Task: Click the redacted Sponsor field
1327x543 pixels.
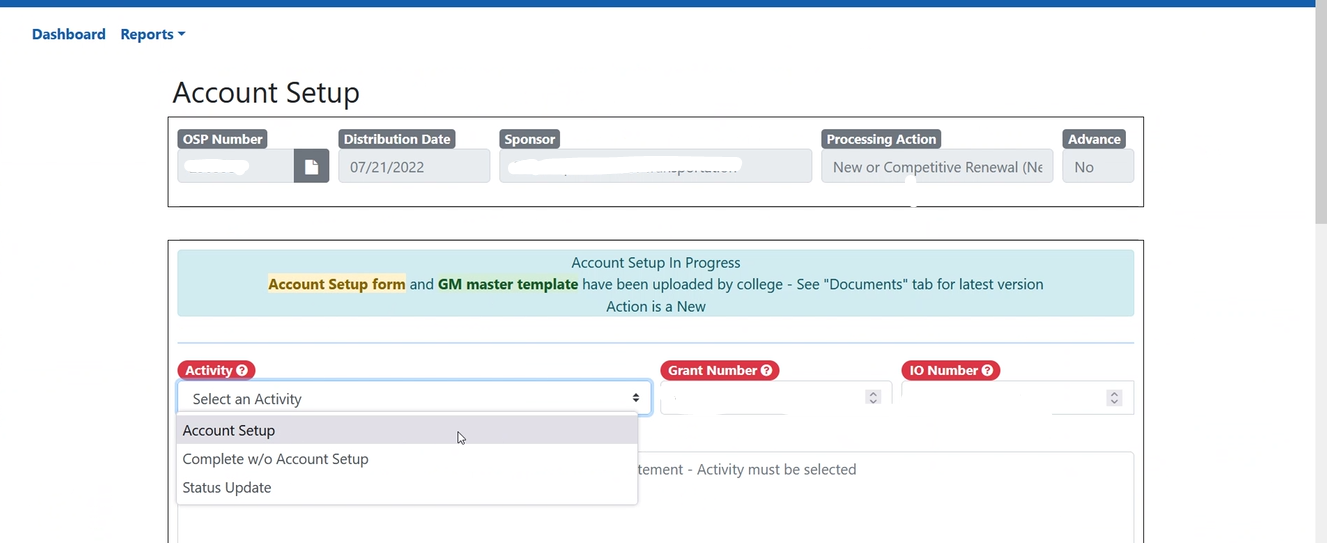Action: coord(656,167)
